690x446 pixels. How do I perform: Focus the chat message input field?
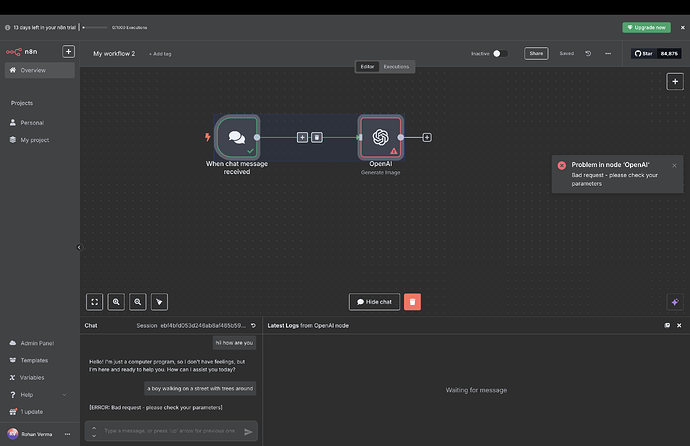pos(170,431)
